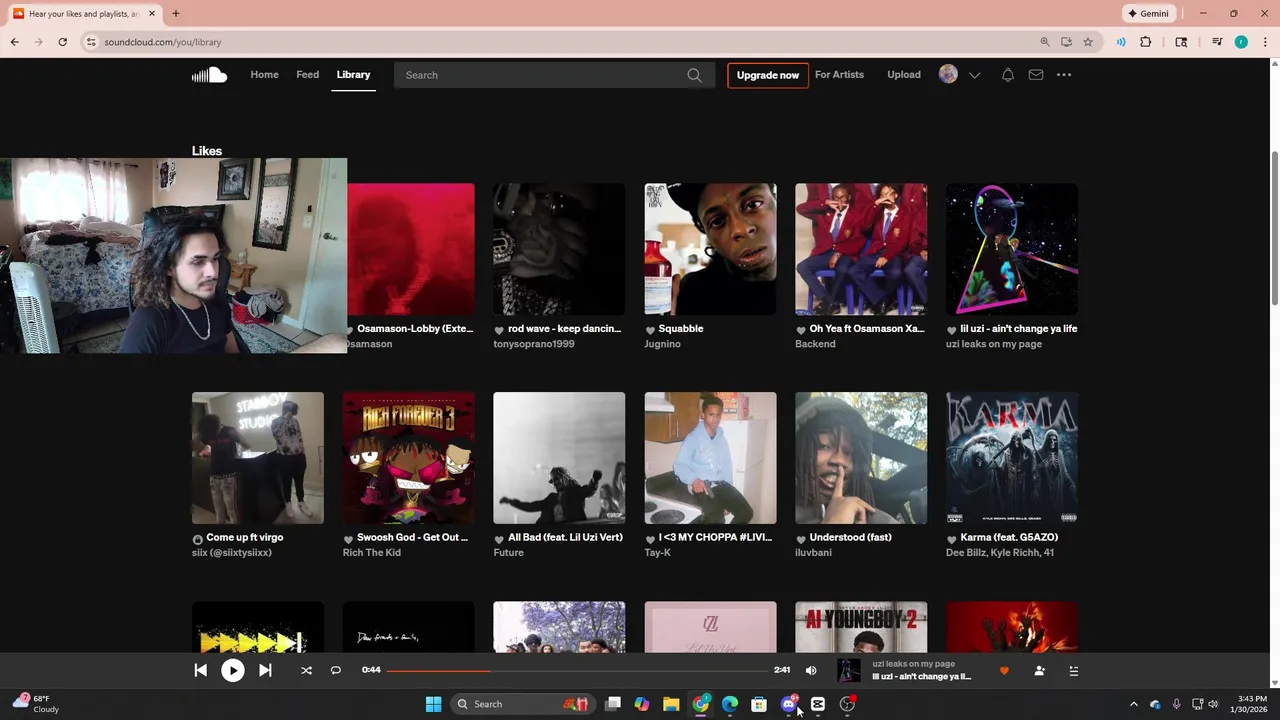The height and width of the screenshot is (720, 1280).
Task: Toggle like heart on All Bad track
Action: coord(499,538)
